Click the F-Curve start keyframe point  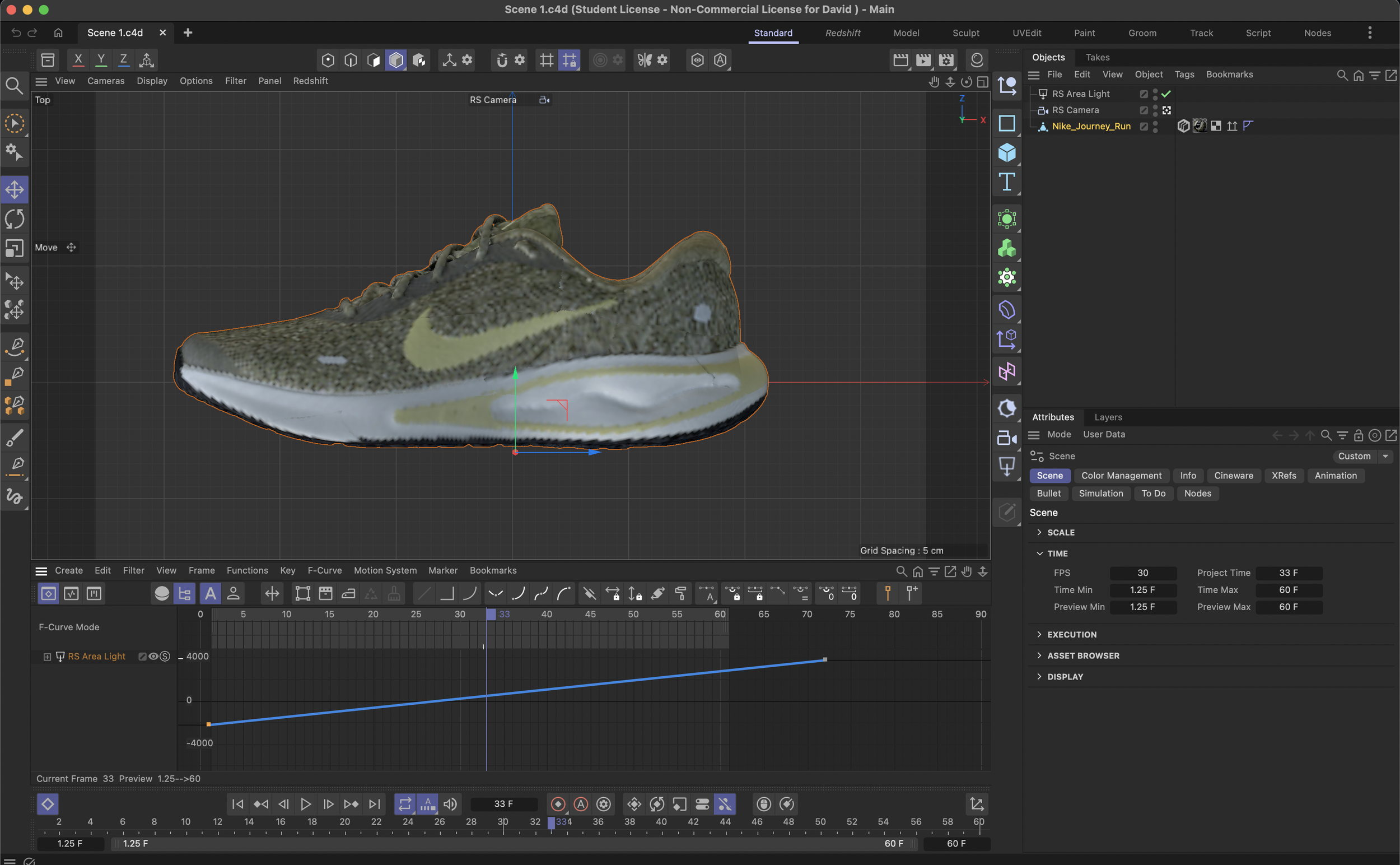point(209,725)
